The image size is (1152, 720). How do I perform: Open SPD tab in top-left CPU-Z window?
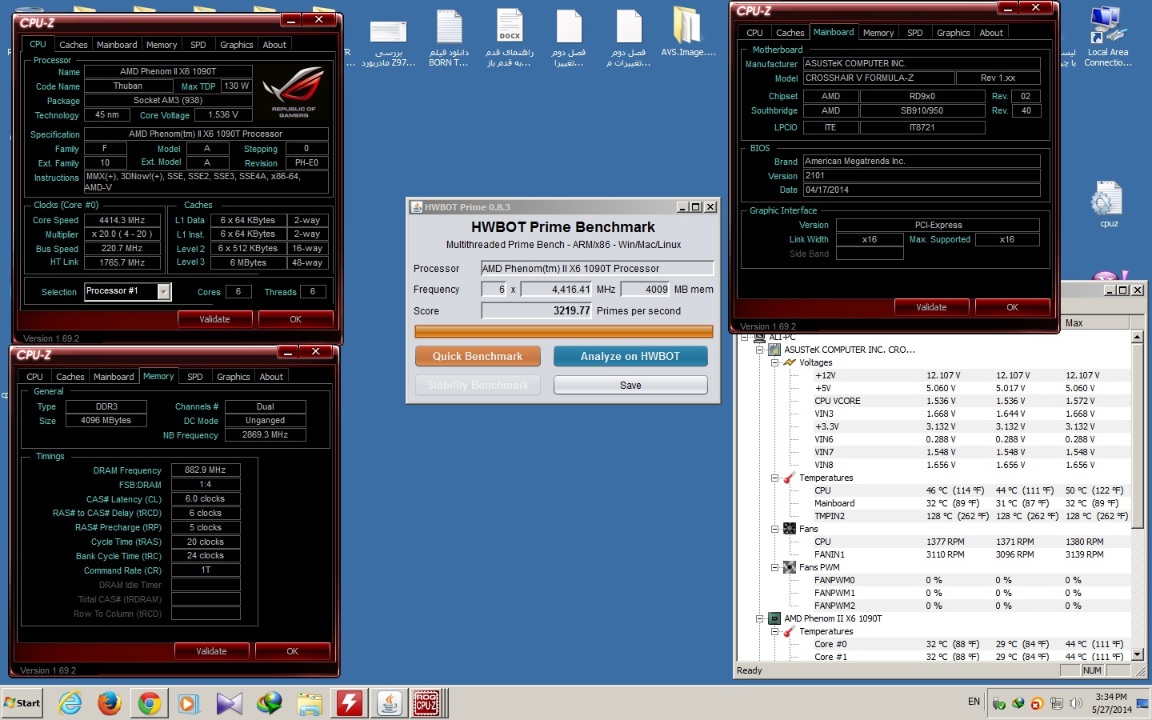(x=198, y=45)
